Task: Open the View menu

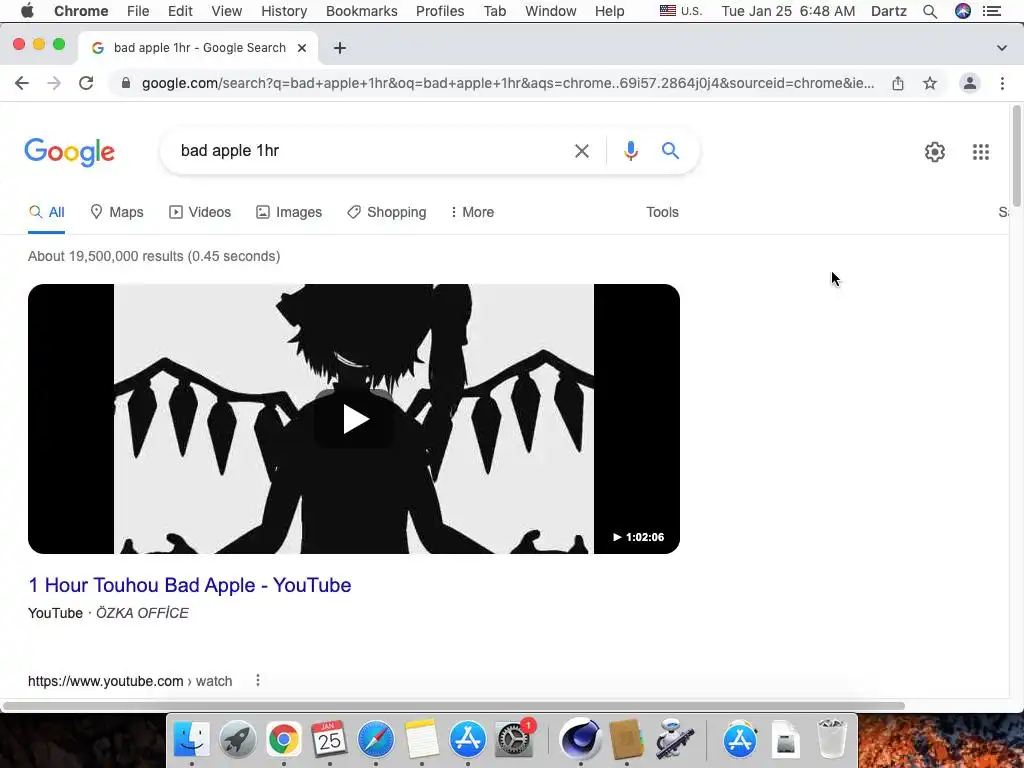Action: (227, 11)
